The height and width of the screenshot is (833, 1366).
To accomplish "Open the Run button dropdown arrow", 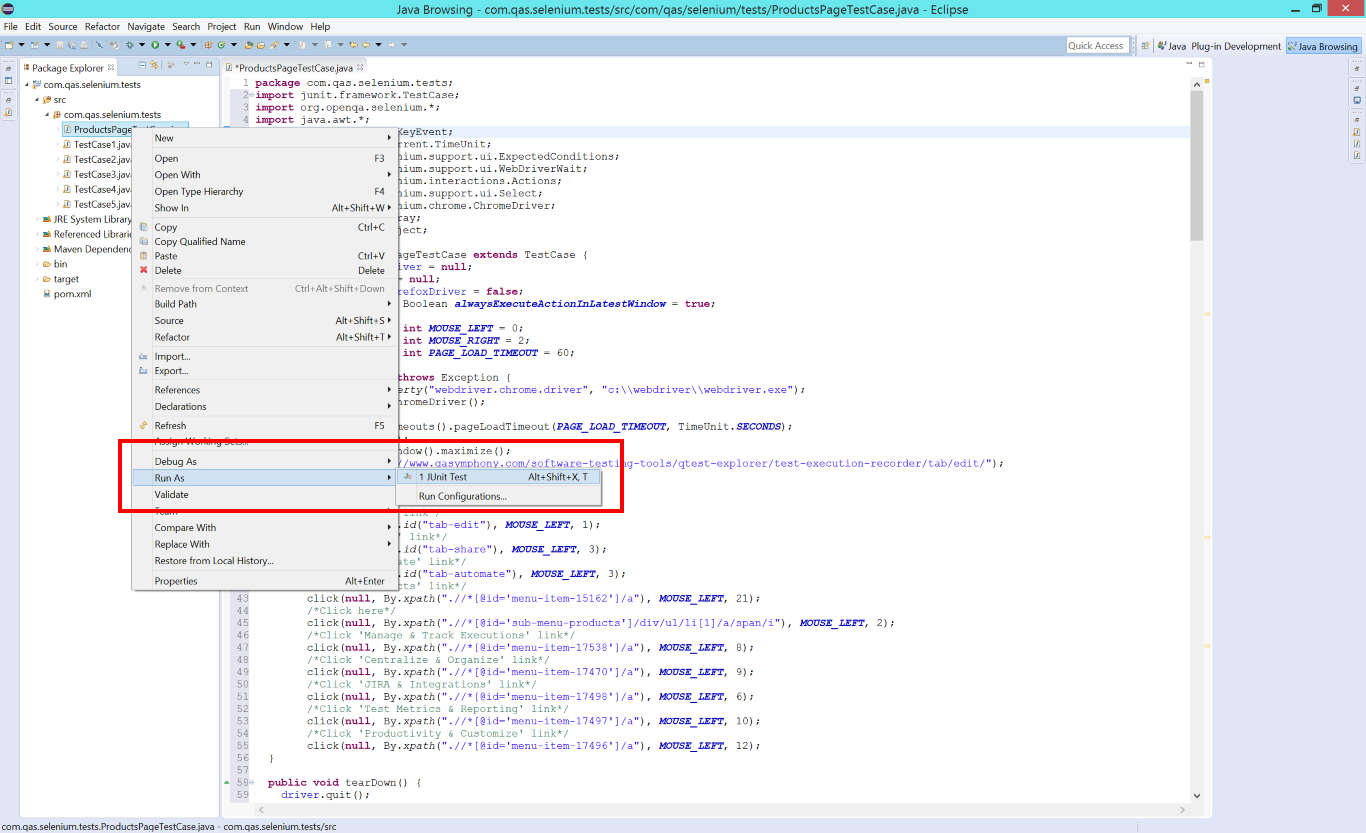I will tap(167, 45).
